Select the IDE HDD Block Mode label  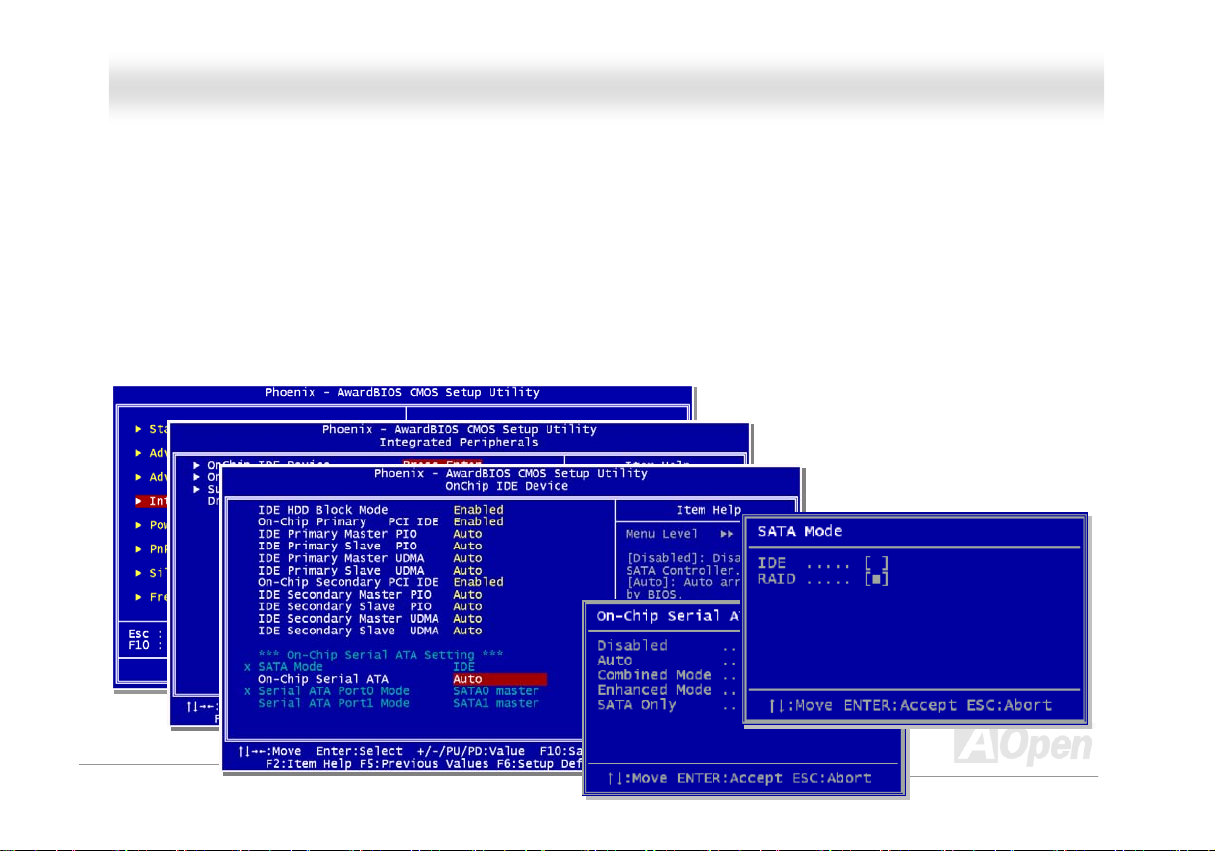[323, 510]
